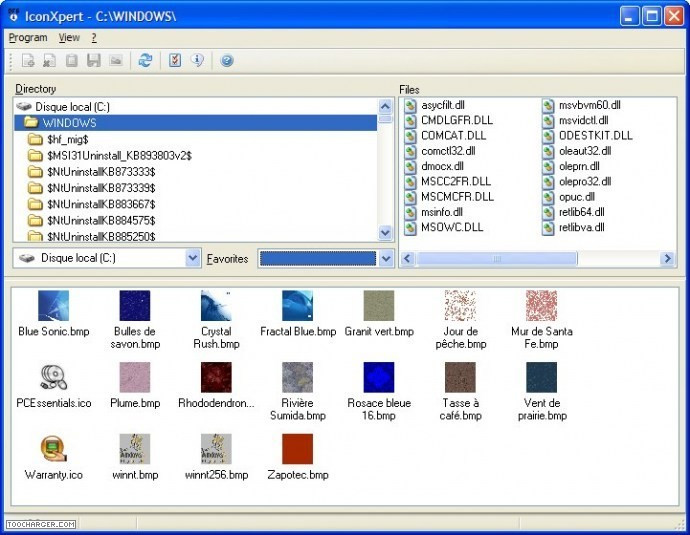This screenshot has width=690, height=535.
Task: Select the Zapotec.bmp red swatch thumbnail
Action: pos(297,449)
